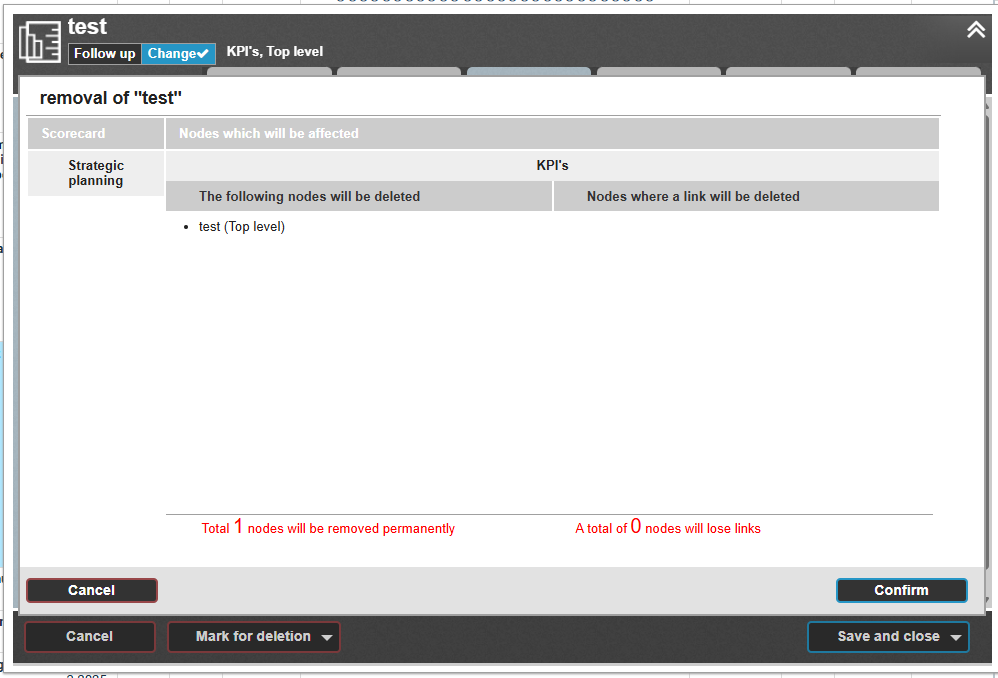Viewport: 998px width, 678px height.
Task: Select the test (Top level) node entry
Action: click(x=241, y=227)
